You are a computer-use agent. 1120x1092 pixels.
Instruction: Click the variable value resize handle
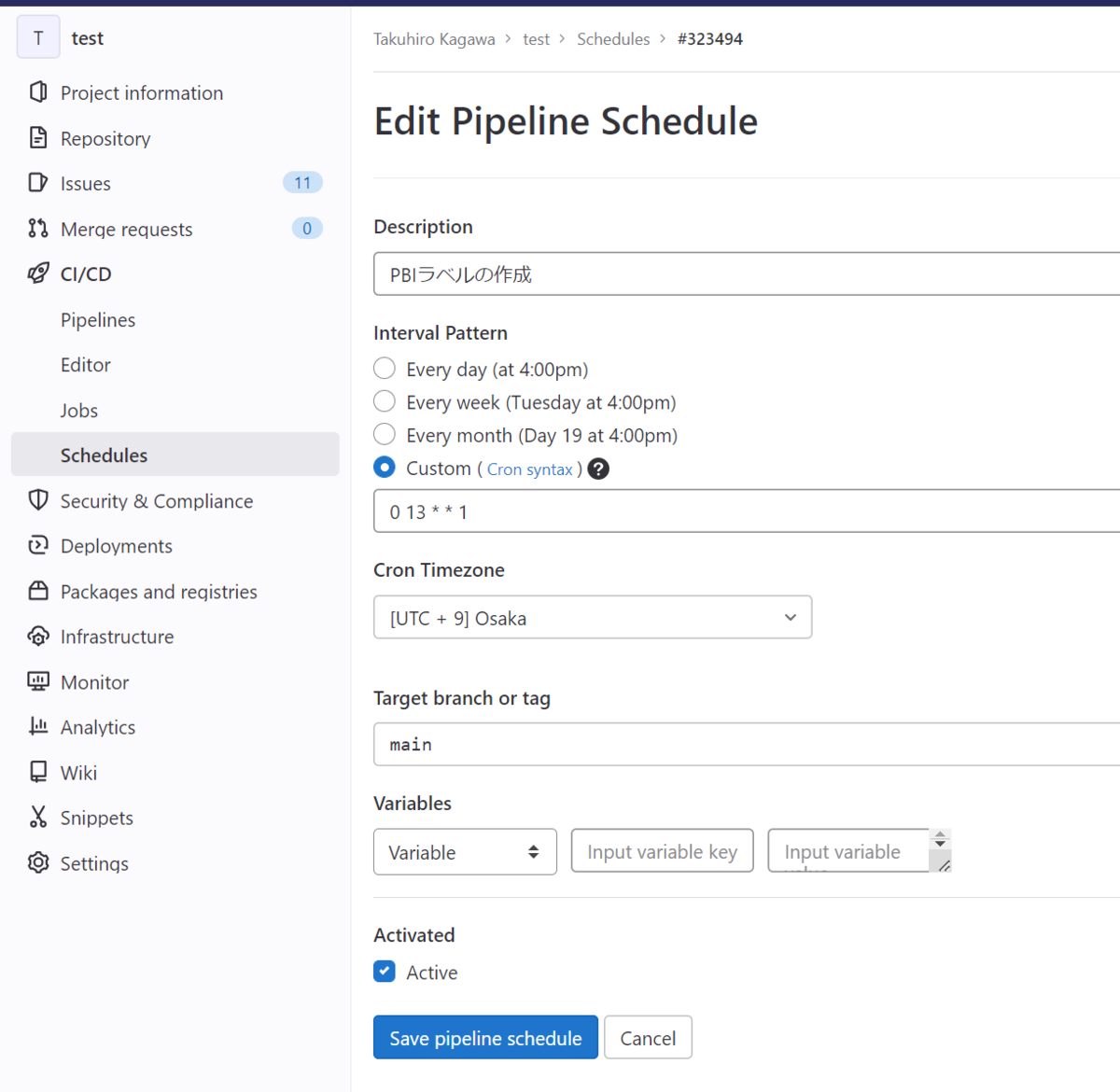pos(945,866)
